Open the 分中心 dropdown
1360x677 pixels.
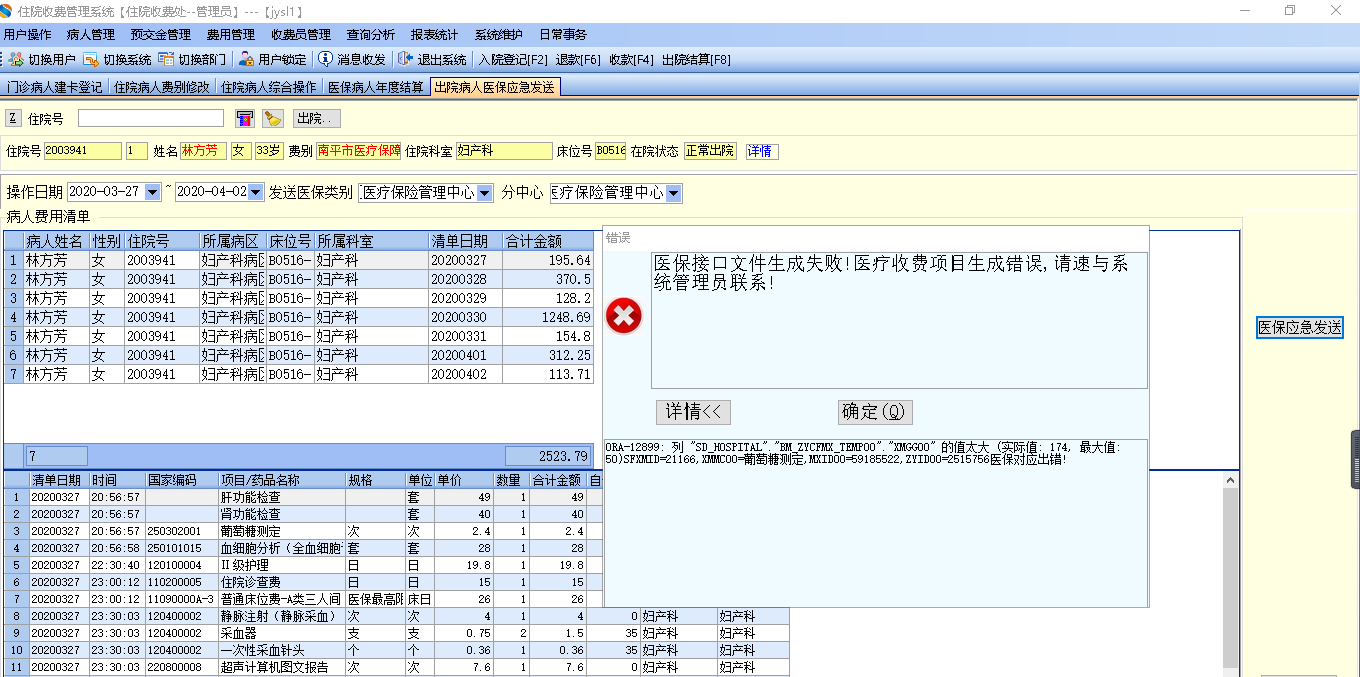tap(674, 192)
